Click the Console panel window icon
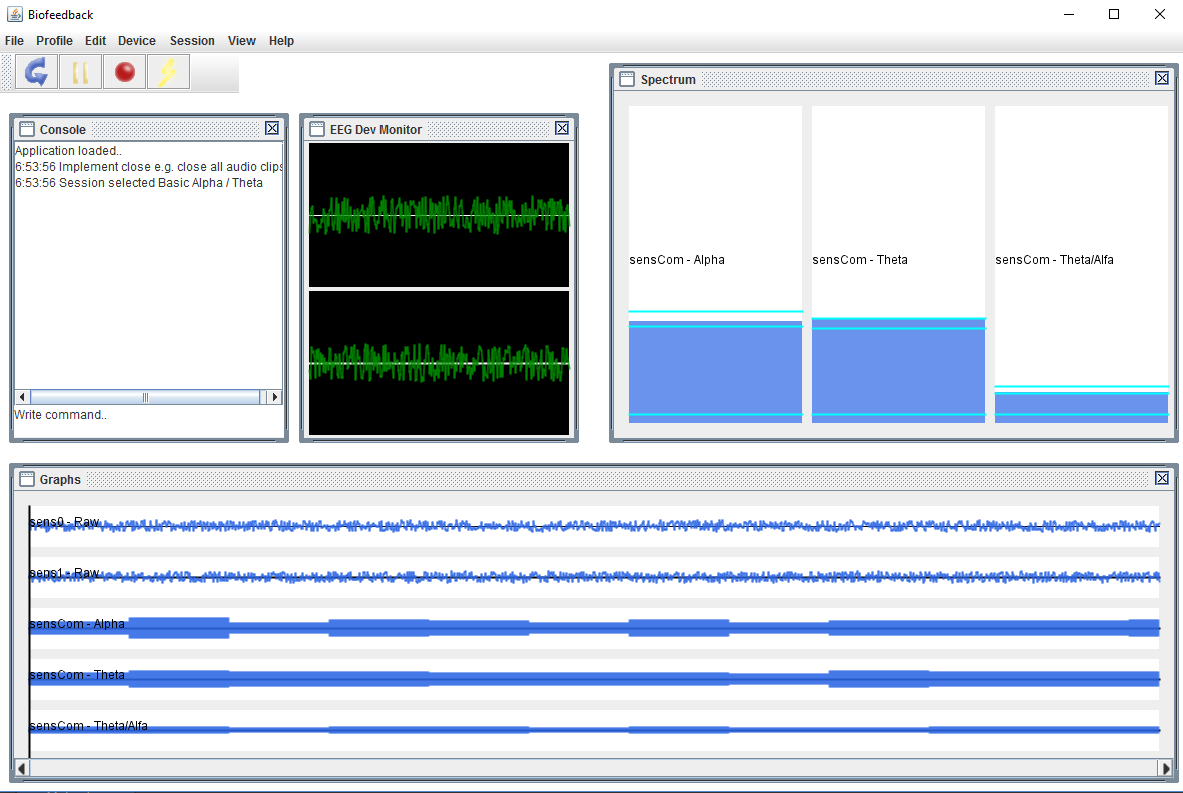The width and height of the screenshot is (1183, 793). tap(27, 129)
